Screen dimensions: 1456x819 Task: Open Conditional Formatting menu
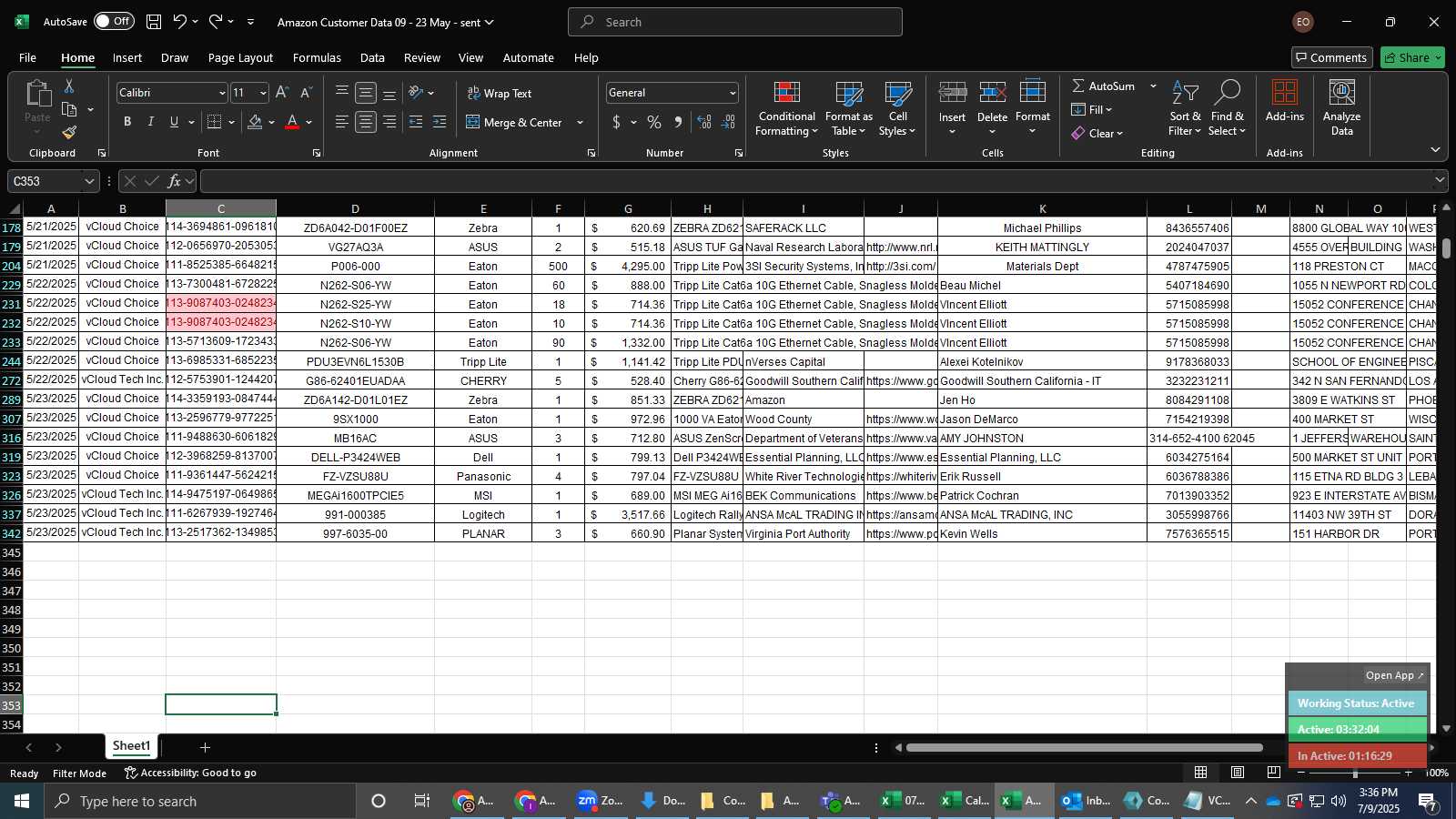(786, 109)
